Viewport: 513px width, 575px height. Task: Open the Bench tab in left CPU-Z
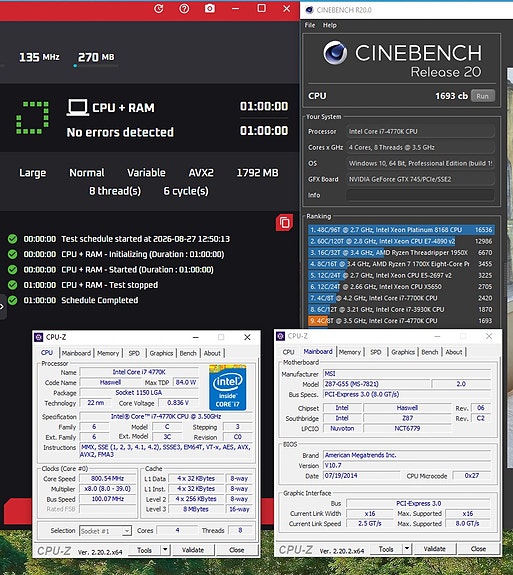coord(188,353)
